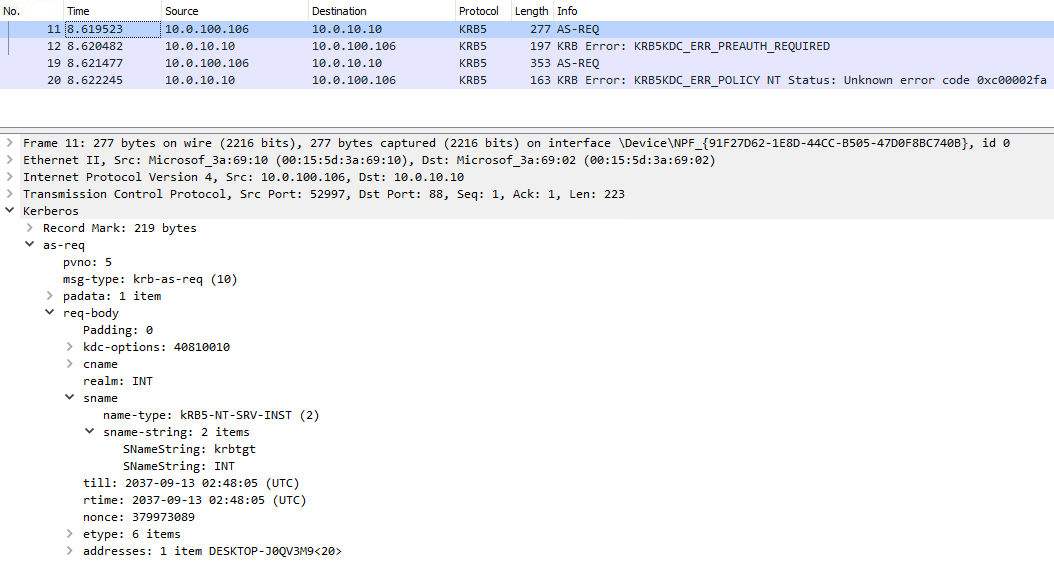Select msg-type: krb-as-req (10) field

(x=150, y=278)
